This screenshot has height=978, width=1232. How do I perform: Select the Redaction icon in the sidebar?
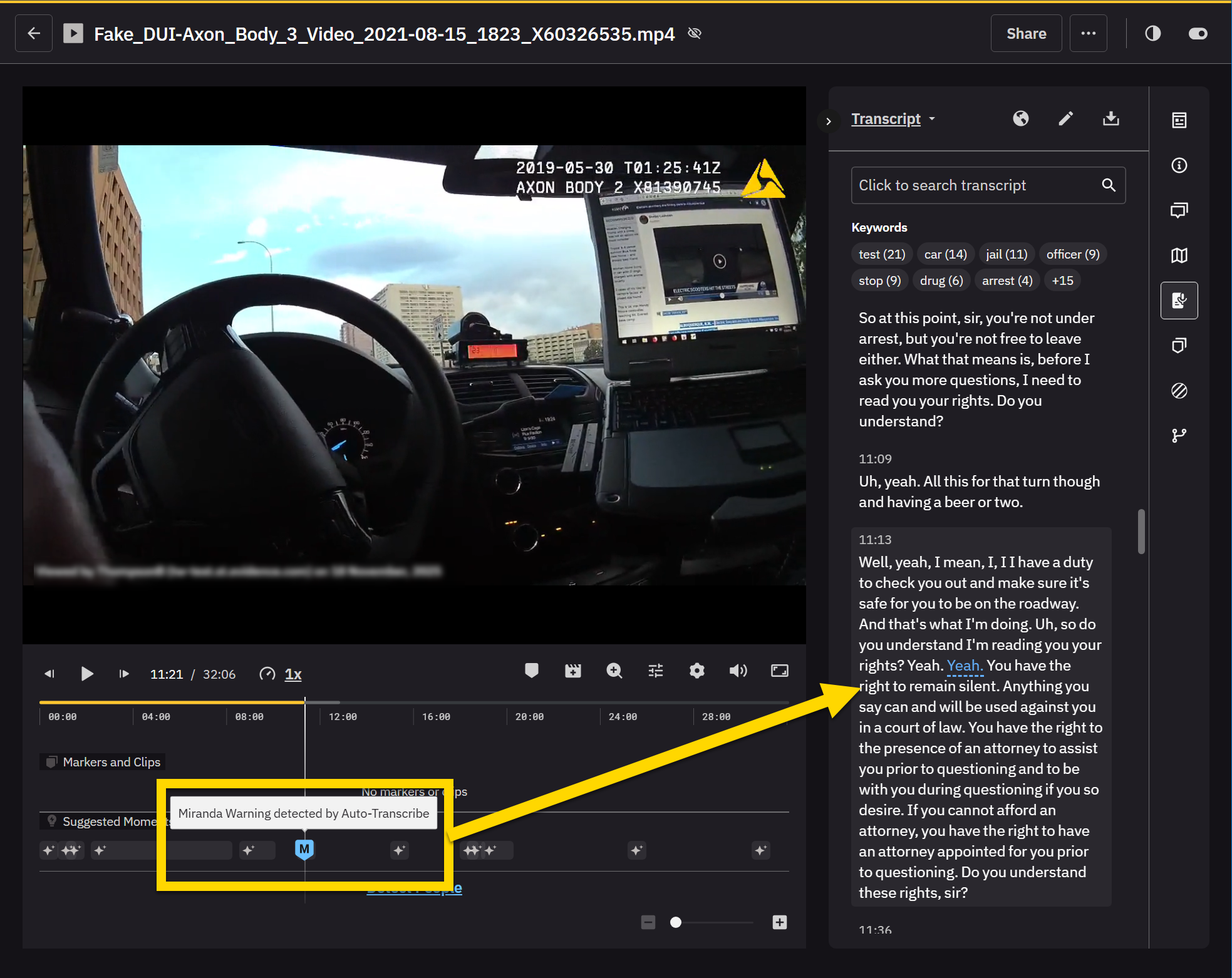point(1179,391)
